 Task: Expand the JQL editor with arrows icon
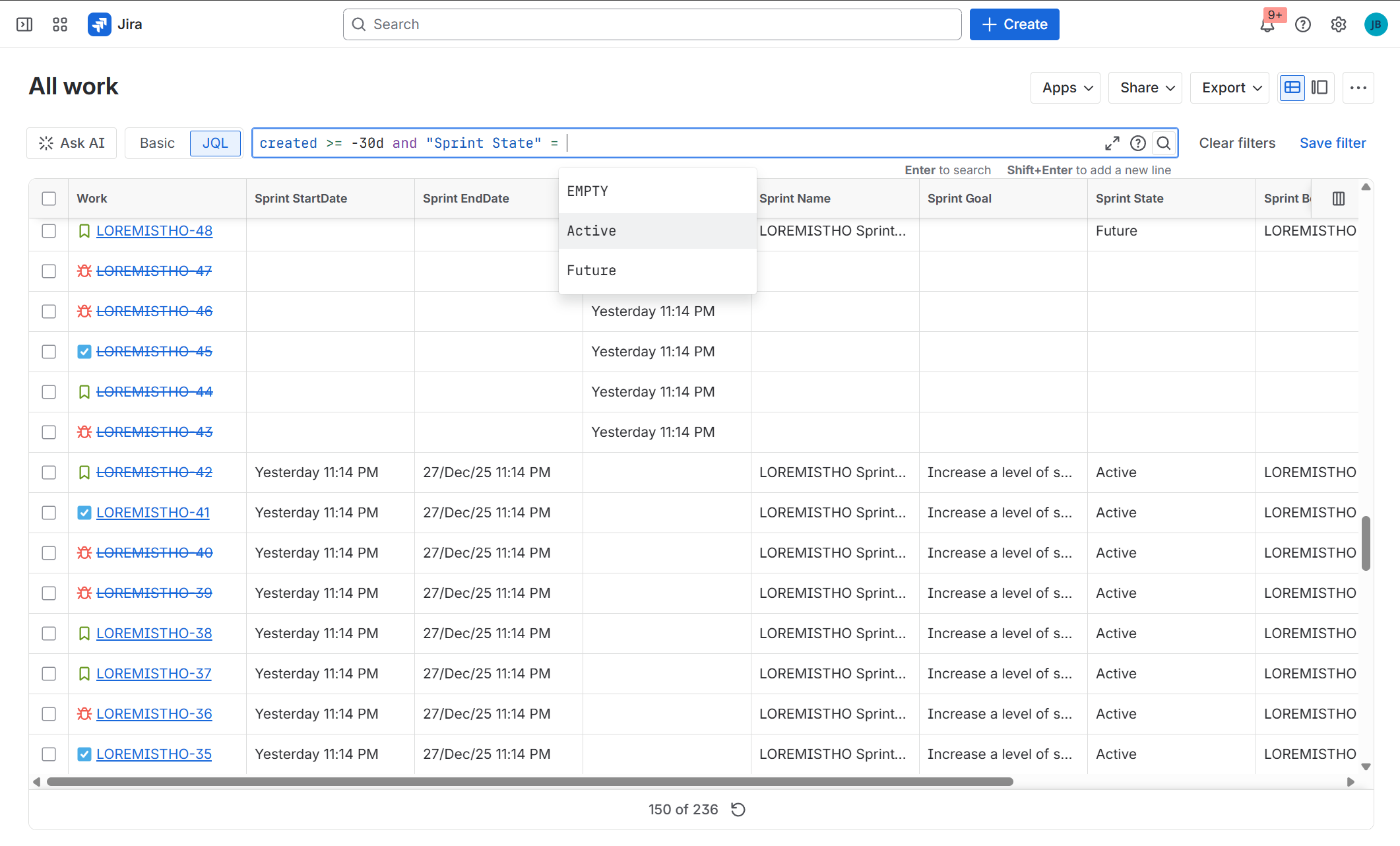pyautogui.click(x=1112, y=143)
